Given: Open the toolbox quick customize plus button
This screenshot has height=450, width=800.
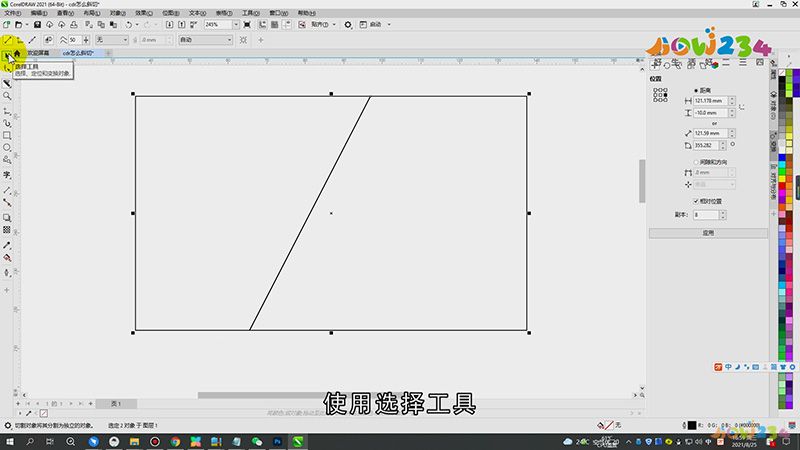Looking at the screenshot, I should point(7,290).
